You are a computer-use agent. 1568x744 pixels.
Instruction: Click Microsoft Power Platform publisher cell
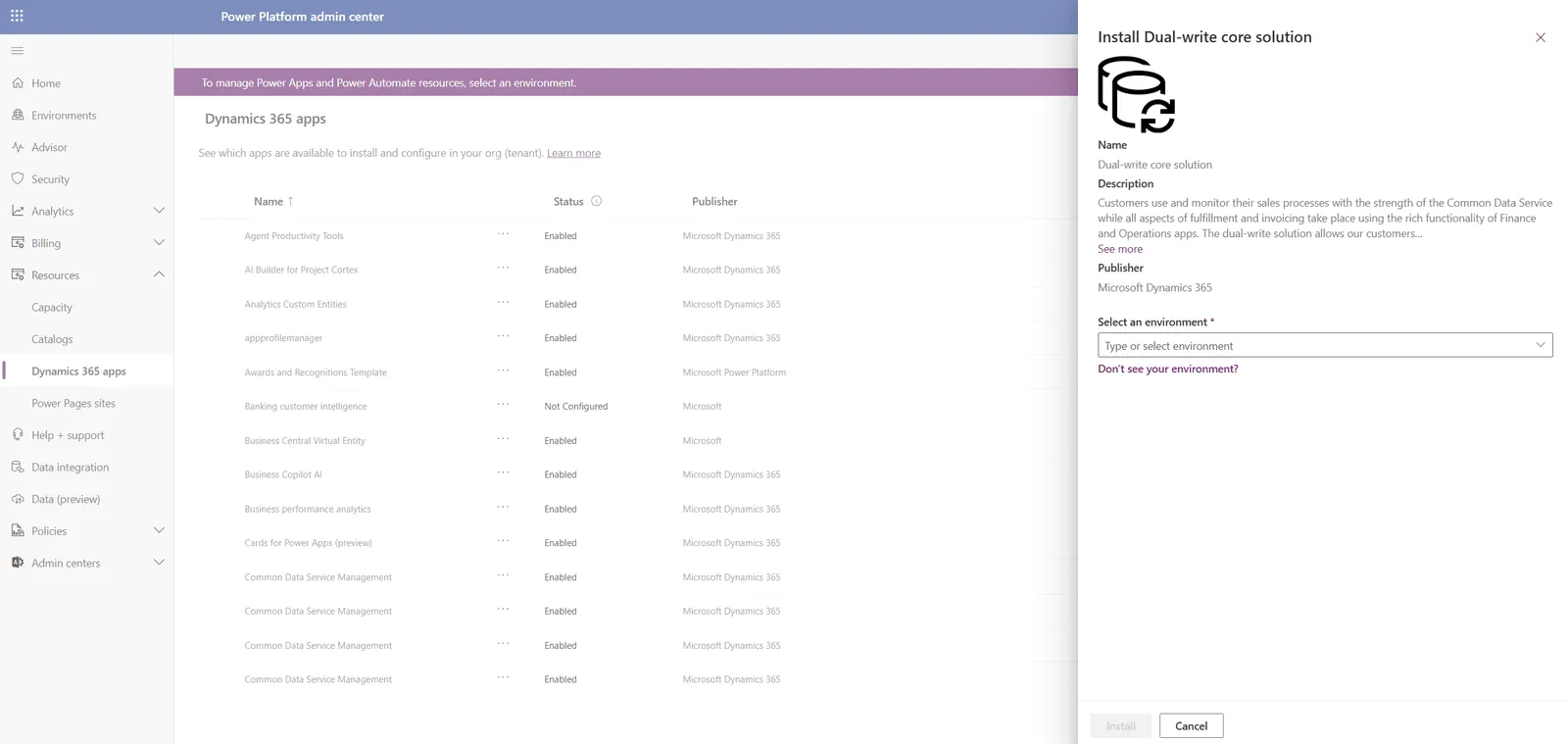(734, 372)
